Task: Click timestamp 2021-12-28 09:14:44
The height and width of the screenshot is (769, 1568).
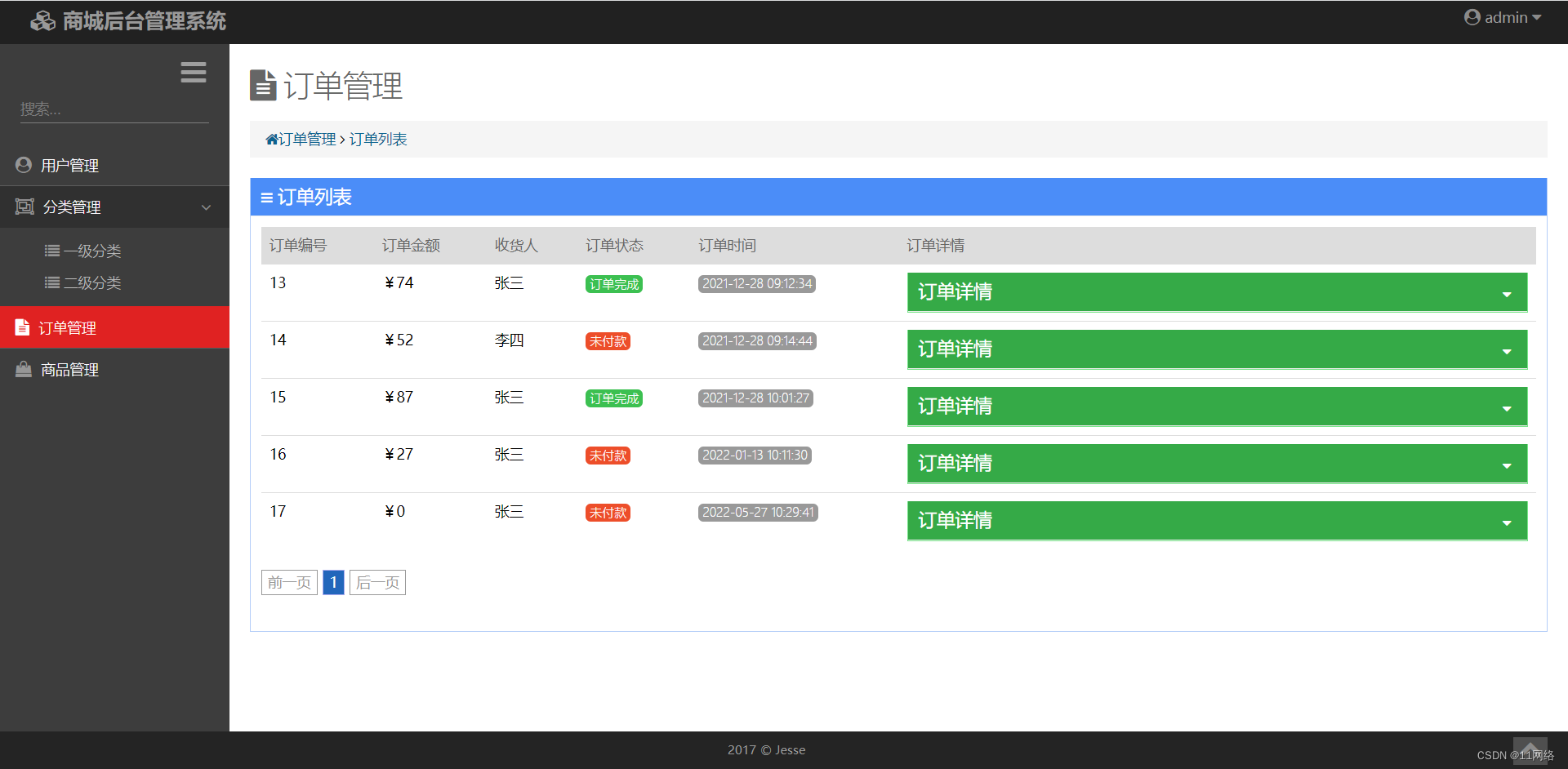Action: (757, 341)
